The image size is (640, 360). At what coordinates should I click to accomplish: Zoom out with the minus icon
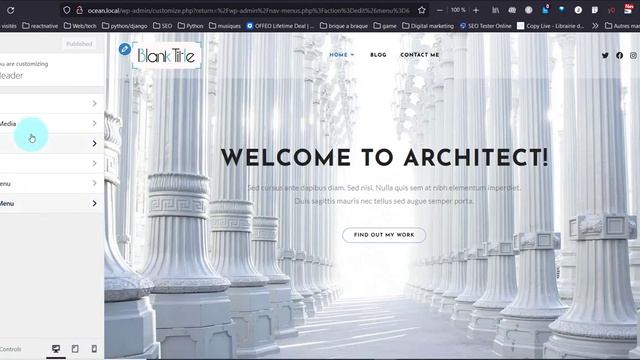tap(440, 10)
